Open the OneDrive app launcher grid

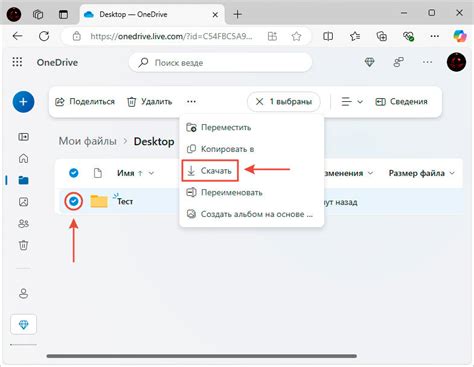coord(17,62)
